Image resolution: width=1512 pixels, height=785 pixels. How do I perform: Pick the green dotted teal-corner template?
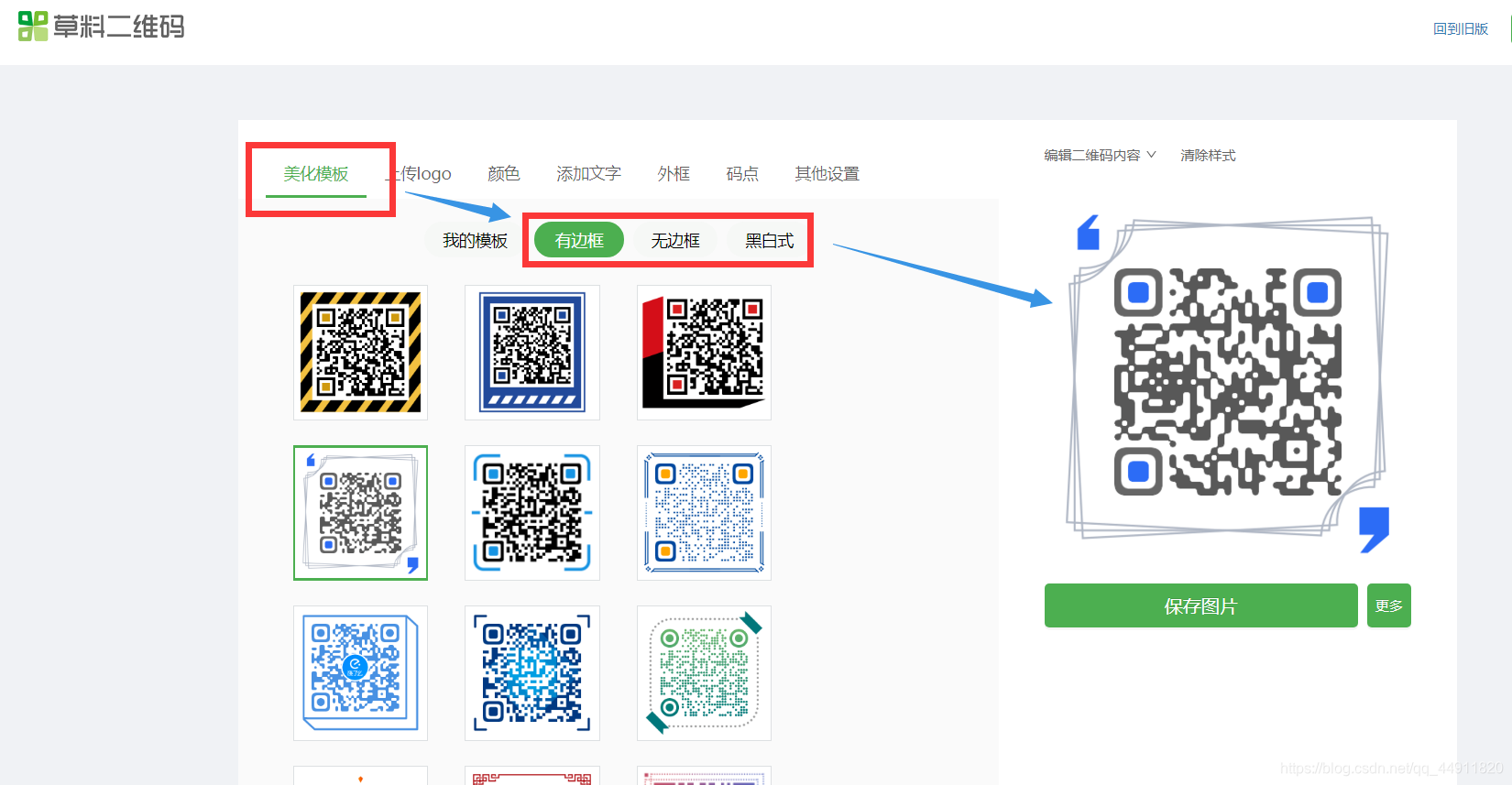point(704,673)
